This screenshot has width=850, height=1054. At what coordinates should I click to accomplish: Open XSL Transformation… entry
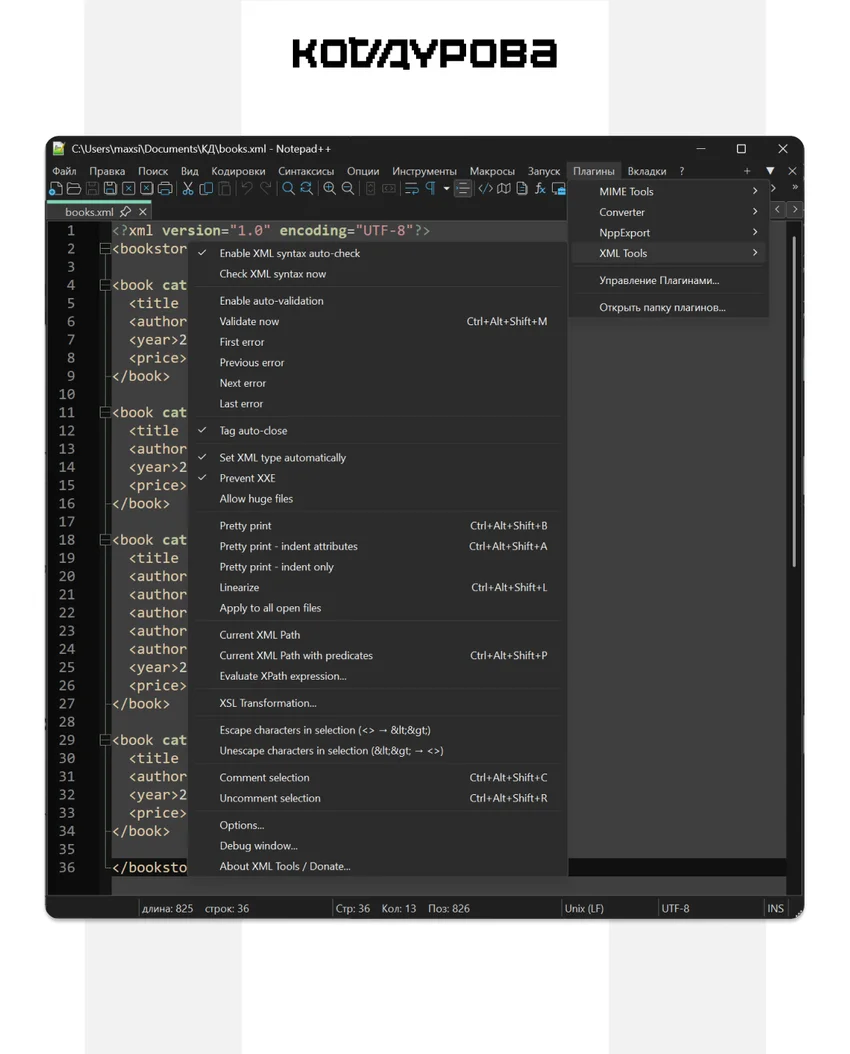click(379, 703)
